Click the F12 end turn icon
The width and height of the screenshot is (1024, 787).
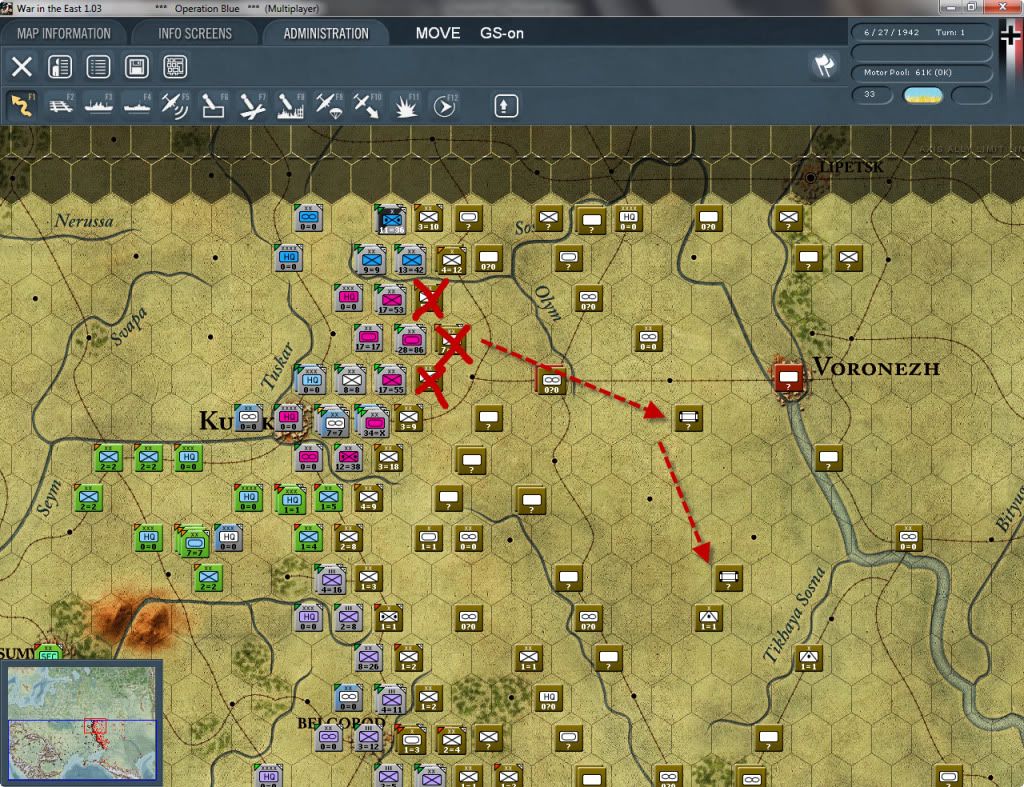[x=445, y=105]
